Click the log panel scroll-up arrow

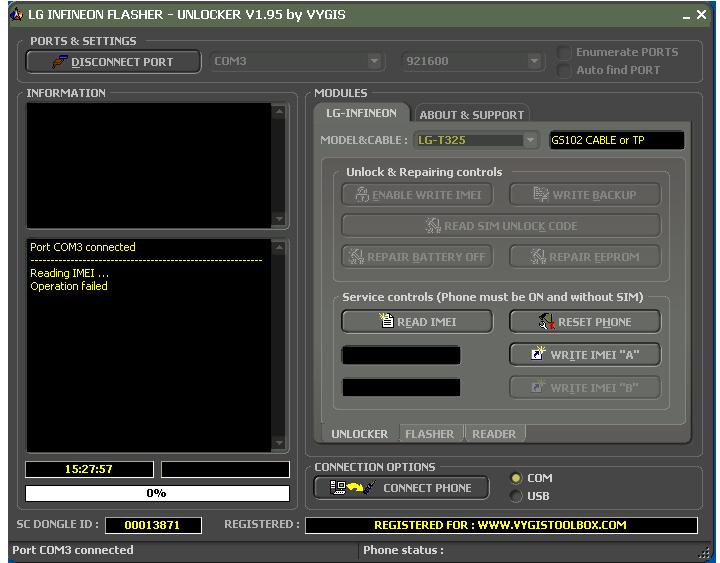coord(279,248)
